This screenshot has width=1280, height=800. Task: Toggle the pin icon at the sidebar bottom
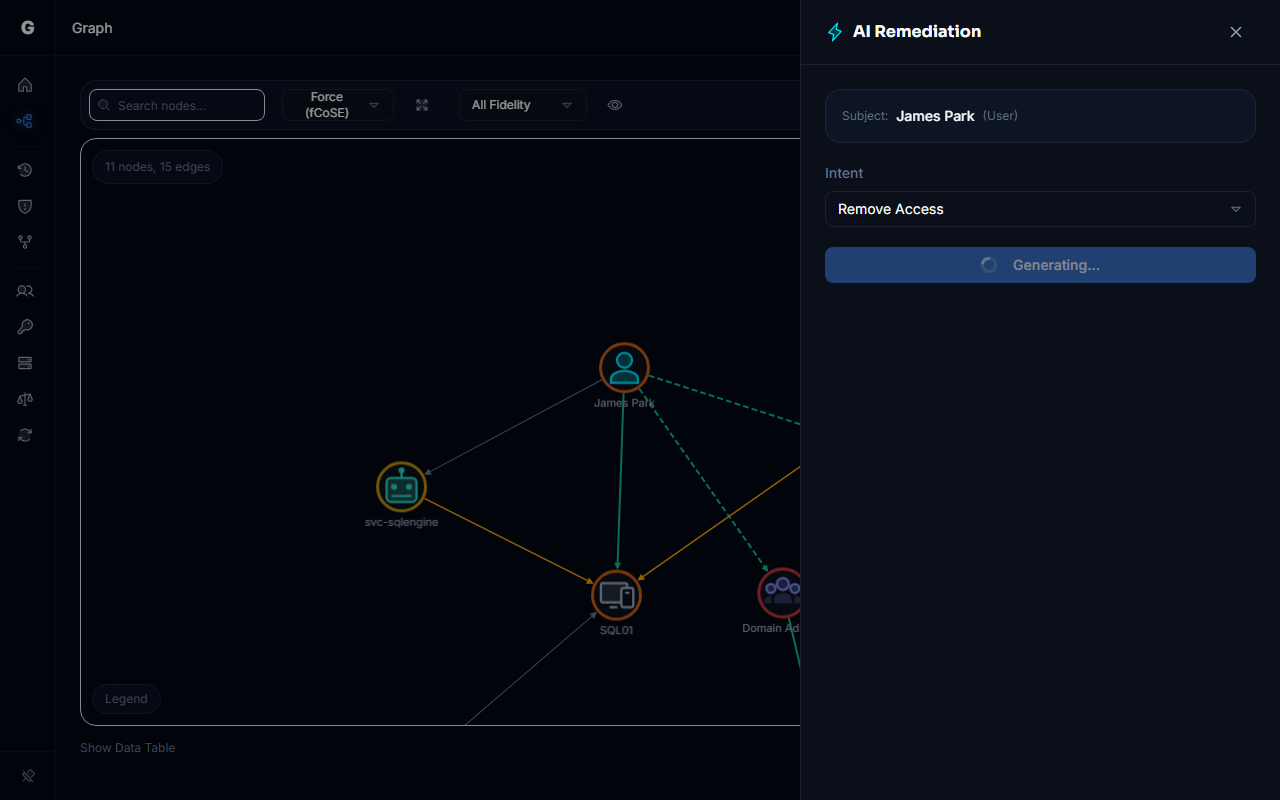click(27, 775)
